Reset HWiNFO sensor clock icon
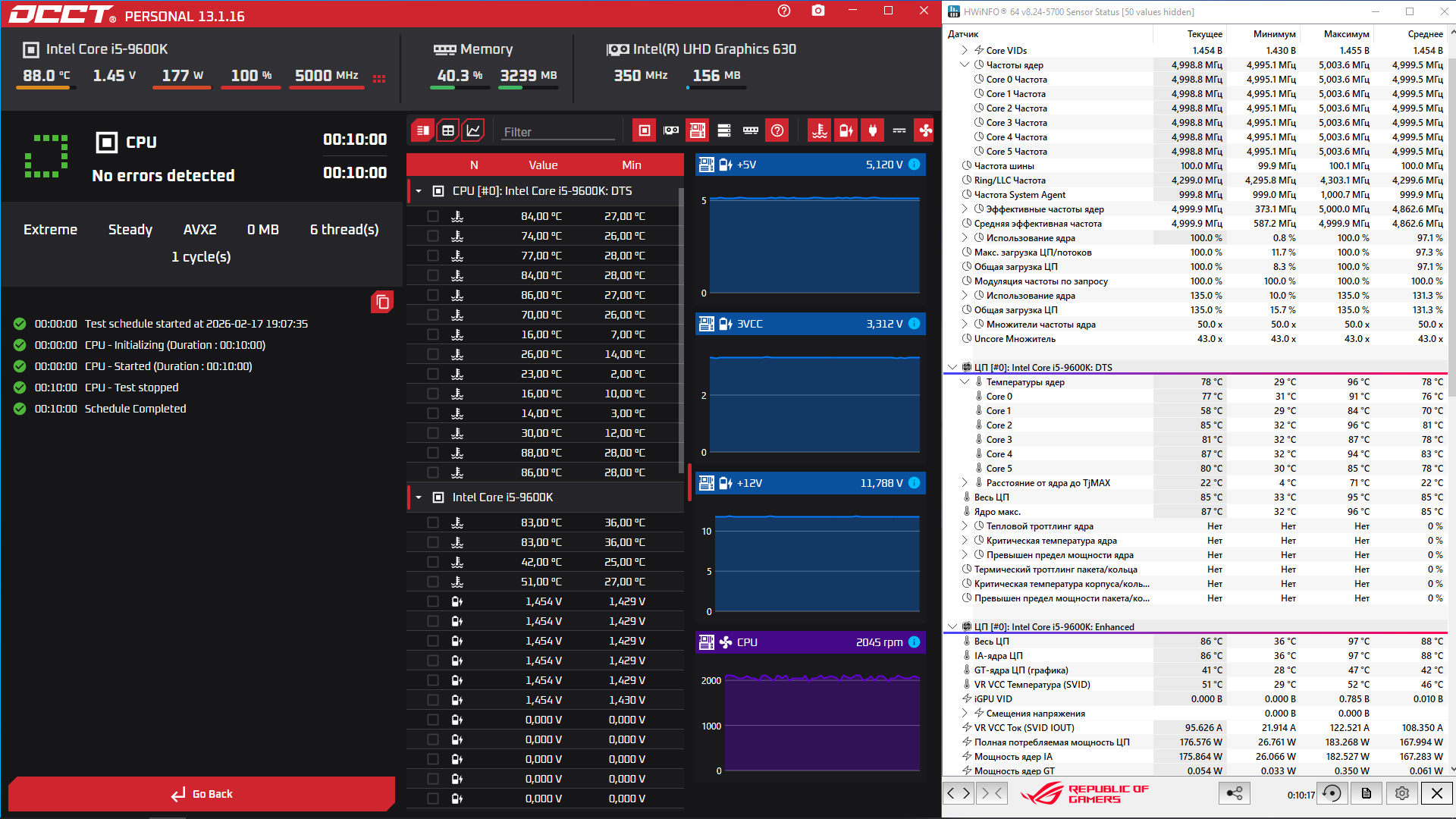The image size is (1456, 819). pyautogui.click(x=1332, y=793)
